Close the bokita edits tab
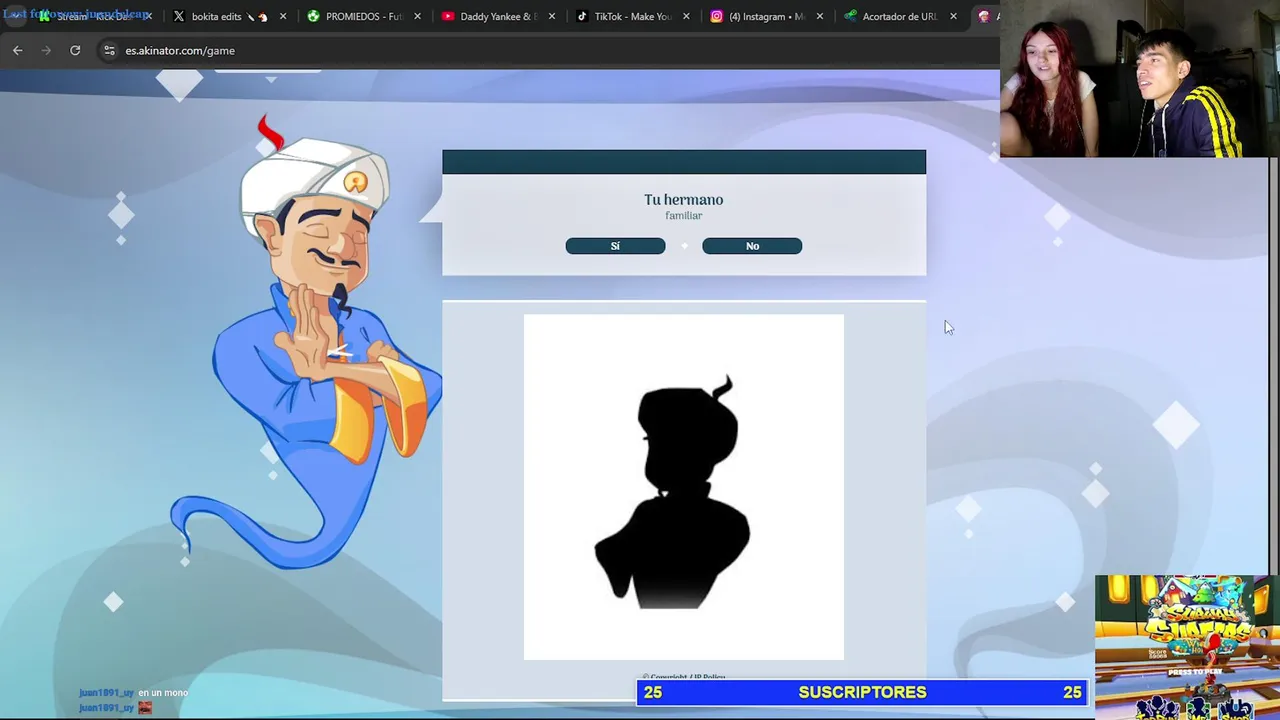The width and height of the screenshot is (1280, 720). click(x=283, y=16)
